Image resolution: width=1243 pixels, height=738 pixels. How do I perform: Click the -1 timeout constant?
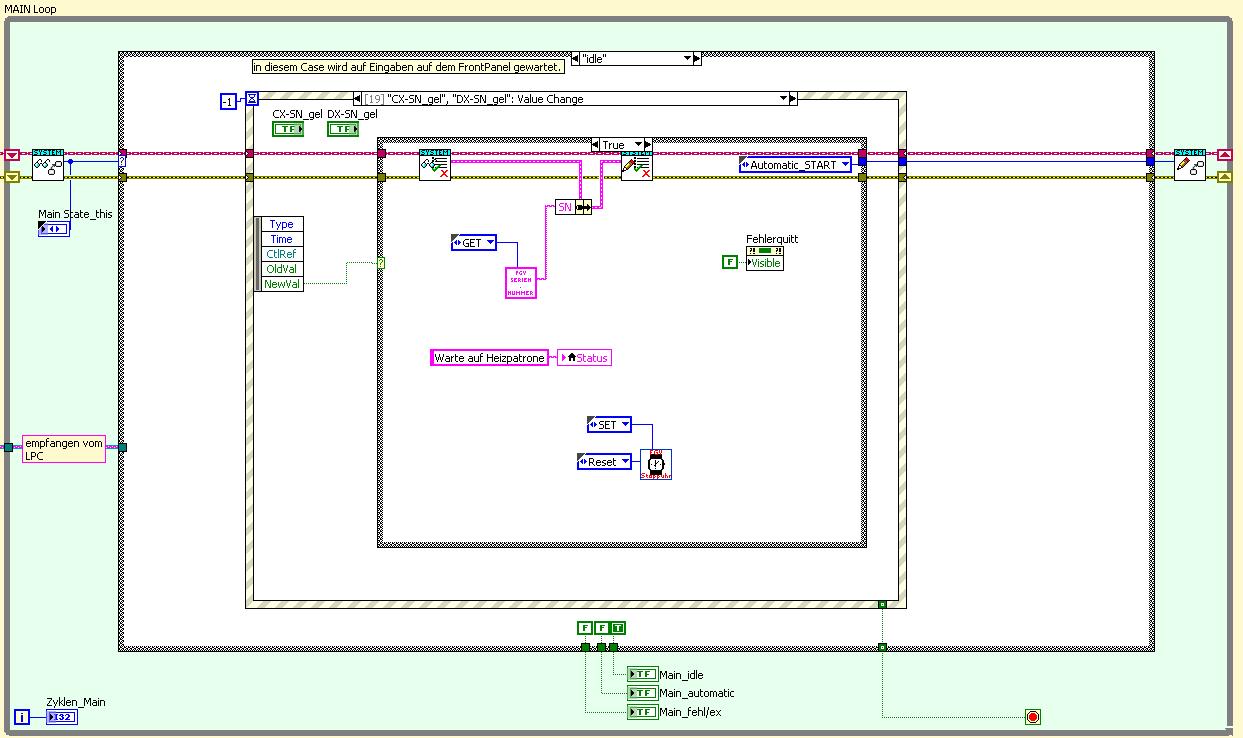pos(229,100)
